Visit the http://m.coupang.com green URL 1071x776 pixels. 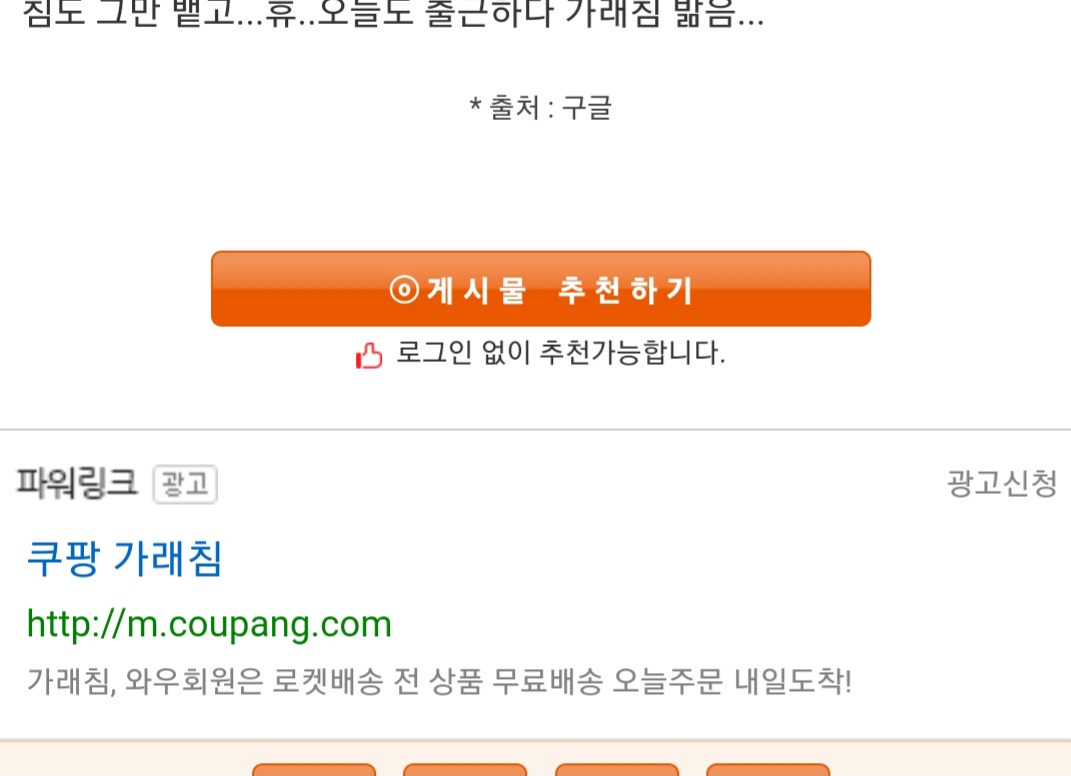click(x=209, y=624)
